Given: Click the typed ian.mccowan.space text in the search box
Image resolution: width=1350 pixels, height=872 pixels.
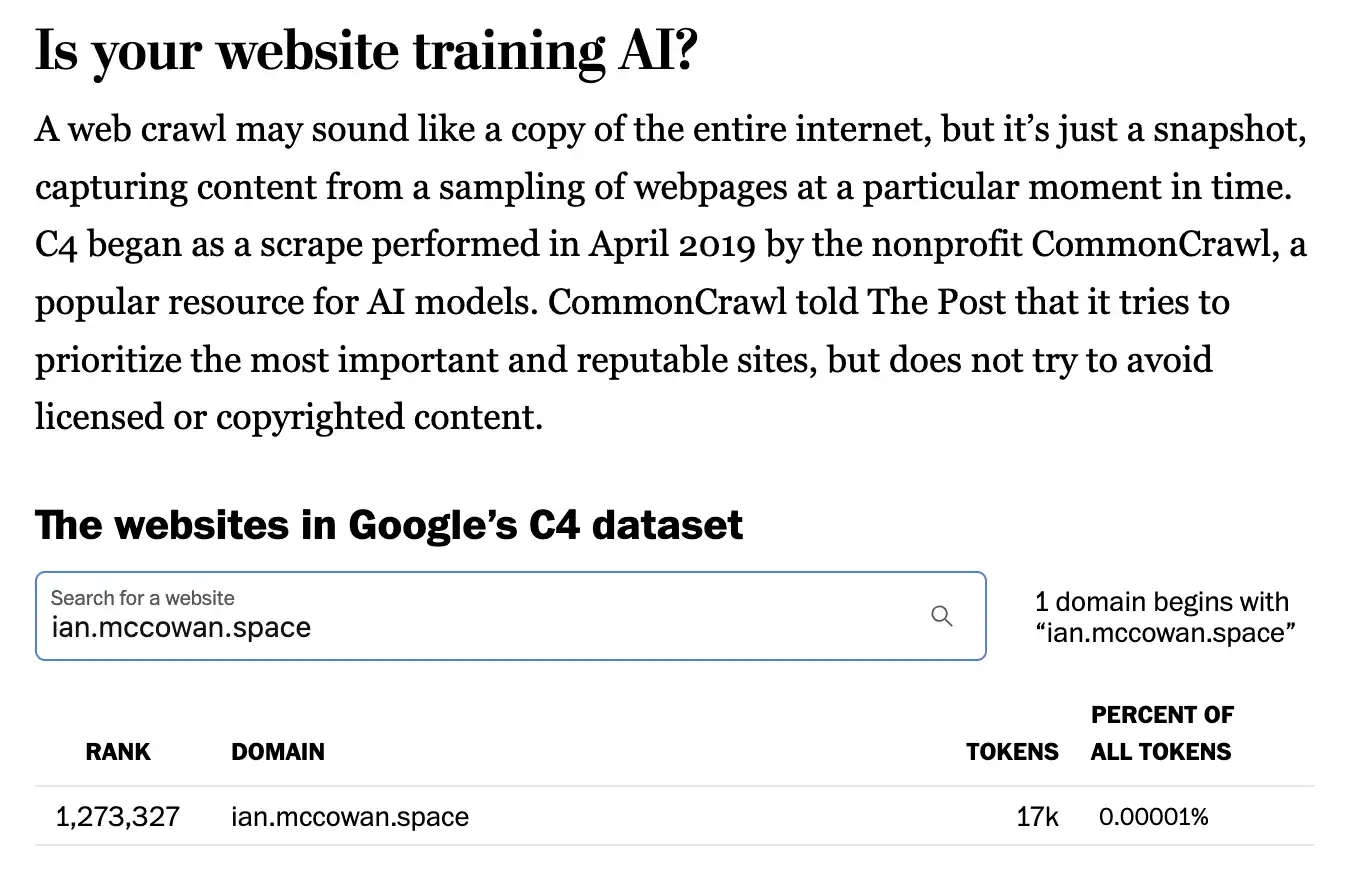Looking at the screenshot, I should 181,628.
